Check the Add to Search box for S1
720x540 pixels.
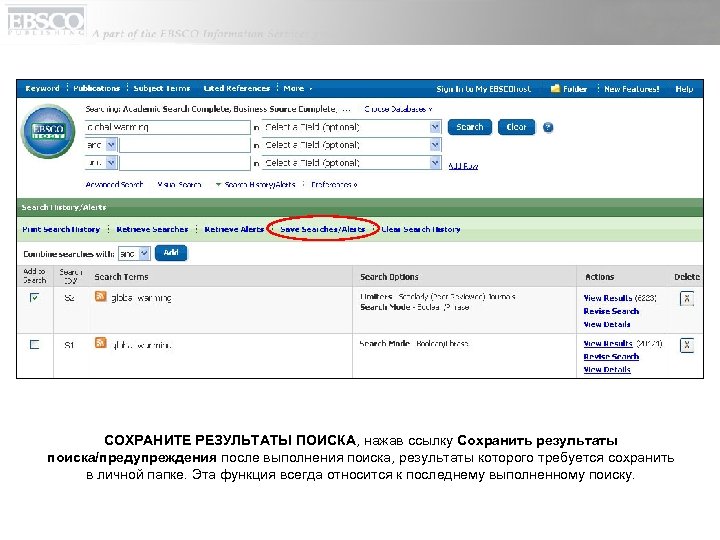point(34,344)
